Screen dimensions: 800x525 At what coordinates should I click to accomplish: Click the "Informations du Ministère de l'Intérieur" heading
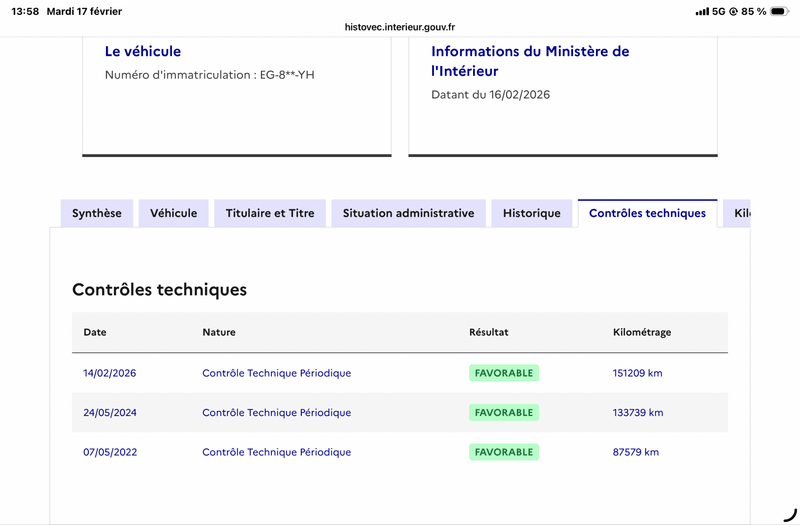[530, 61]
